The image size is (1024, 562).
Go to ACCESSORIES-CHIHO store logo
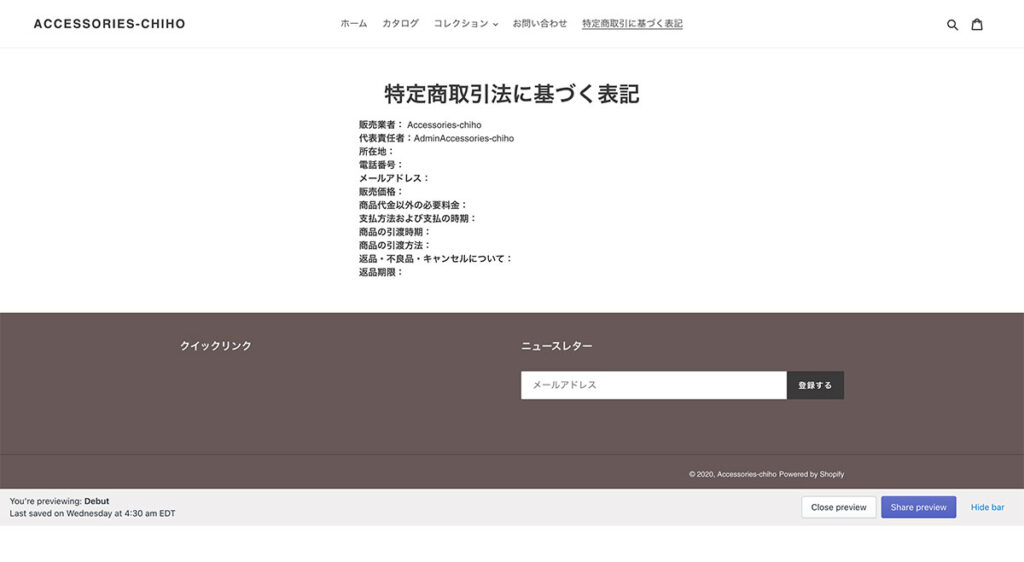[110, 23]
